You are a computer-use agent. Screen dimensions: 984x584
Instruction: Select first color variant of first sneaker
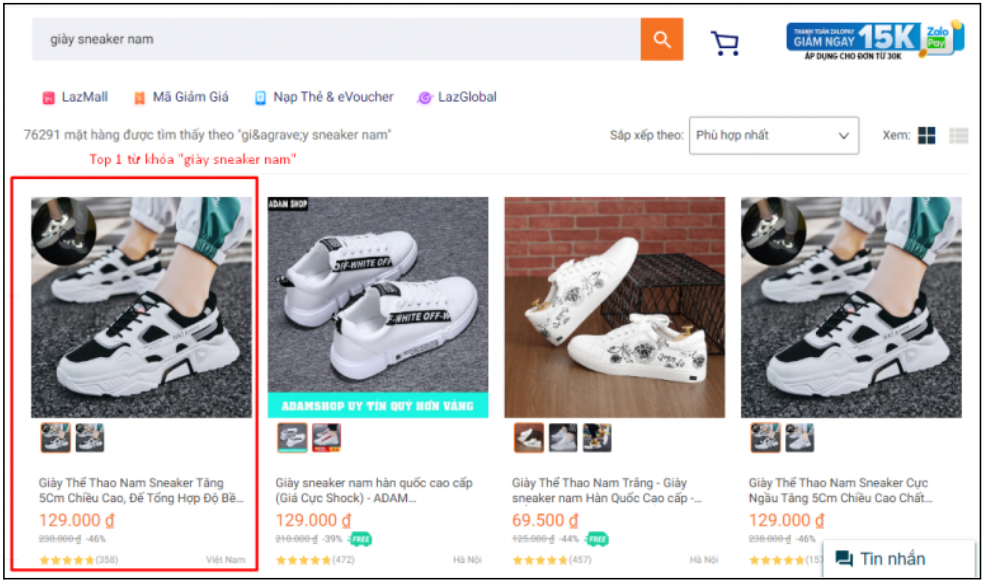point(56,438)
